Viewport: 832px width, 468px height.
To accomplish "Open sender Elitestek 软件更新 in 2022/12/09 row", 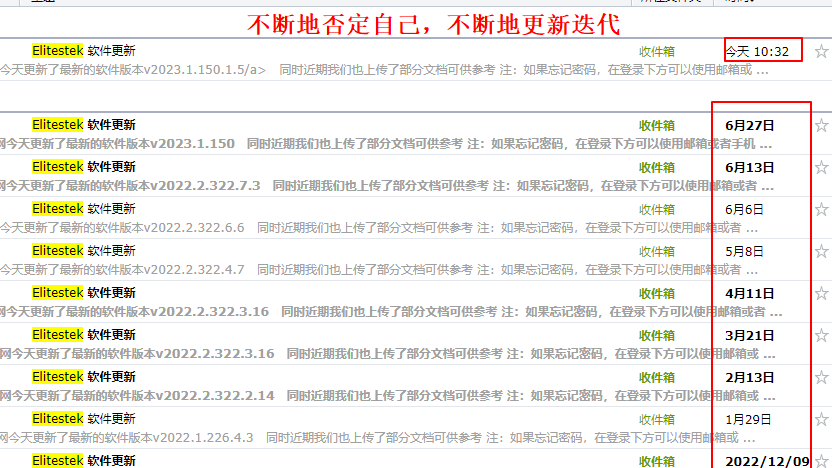I will pos(83,461).
